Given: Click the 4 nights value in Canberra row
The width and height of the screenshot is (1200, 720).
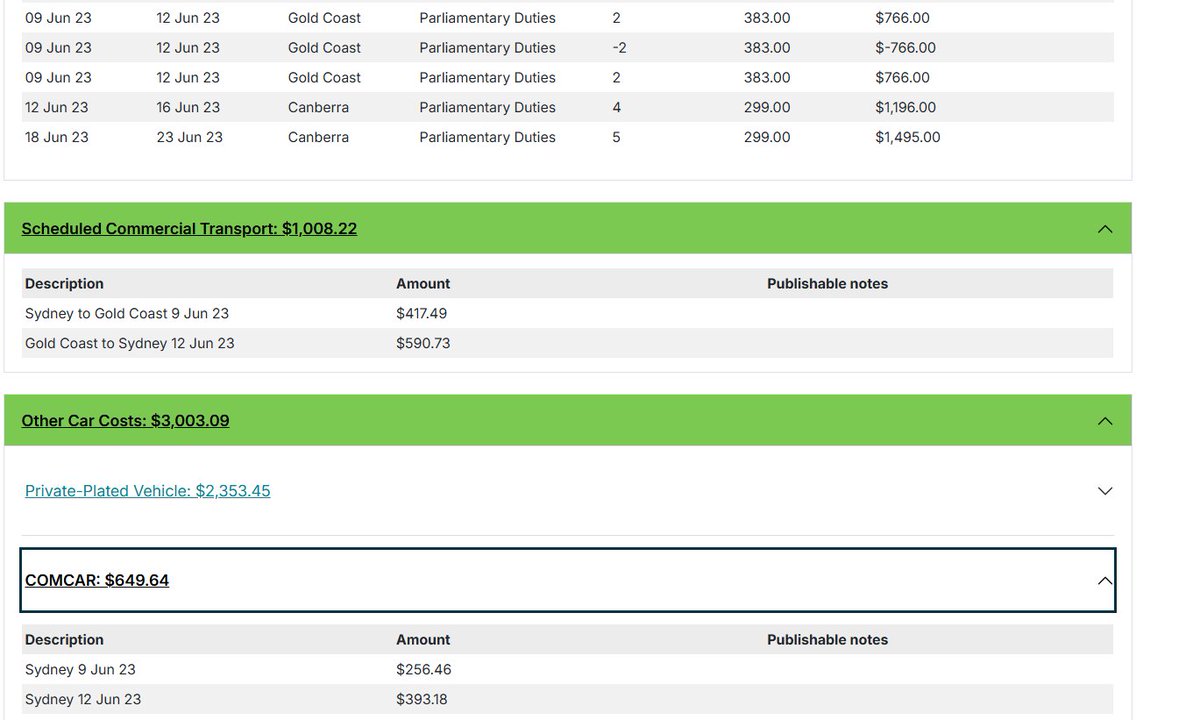Looking at the screenshot, I should (x=616, y=107).
